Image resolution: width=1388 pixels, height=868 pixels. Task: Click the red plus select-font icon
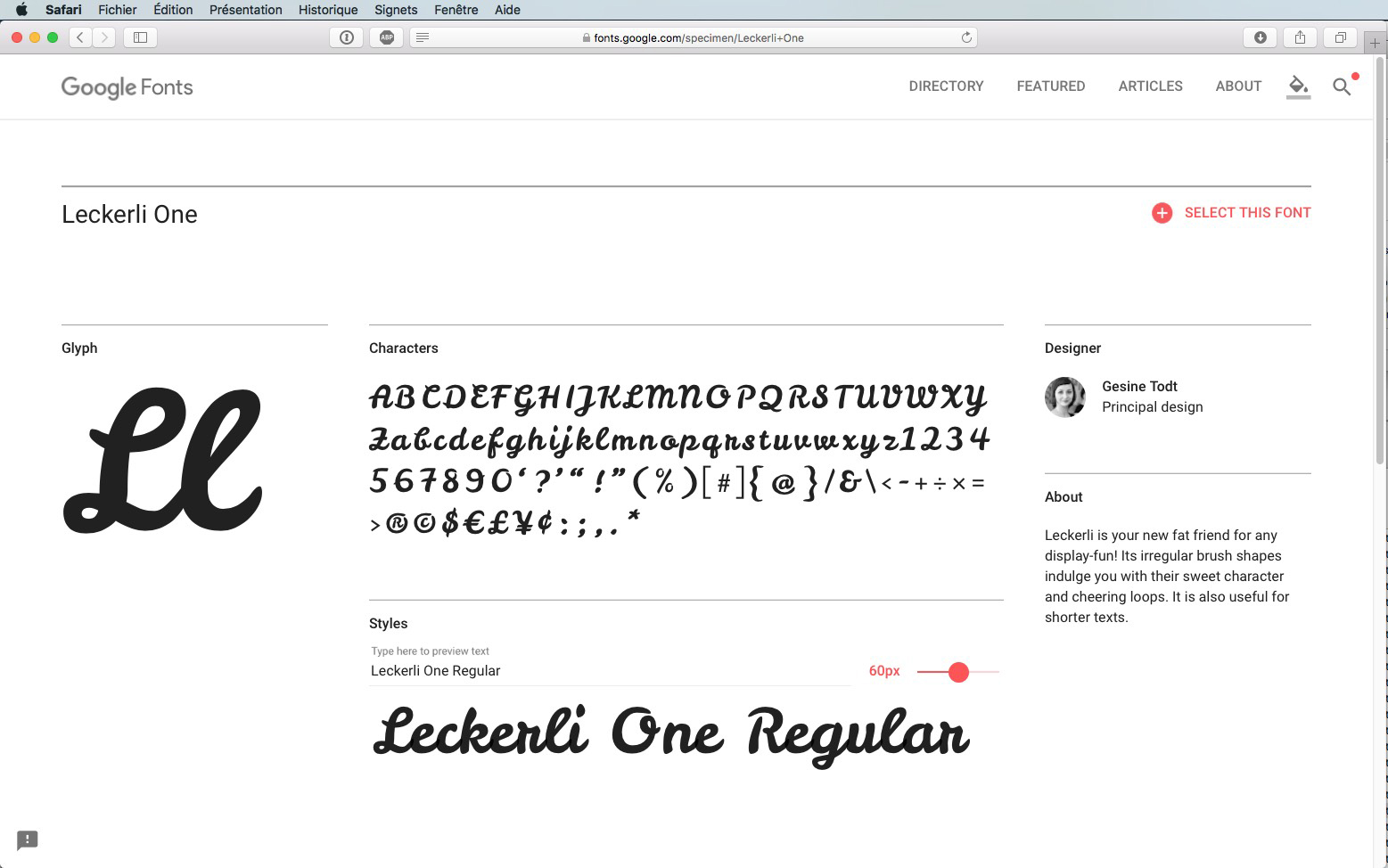(1162, 213)
